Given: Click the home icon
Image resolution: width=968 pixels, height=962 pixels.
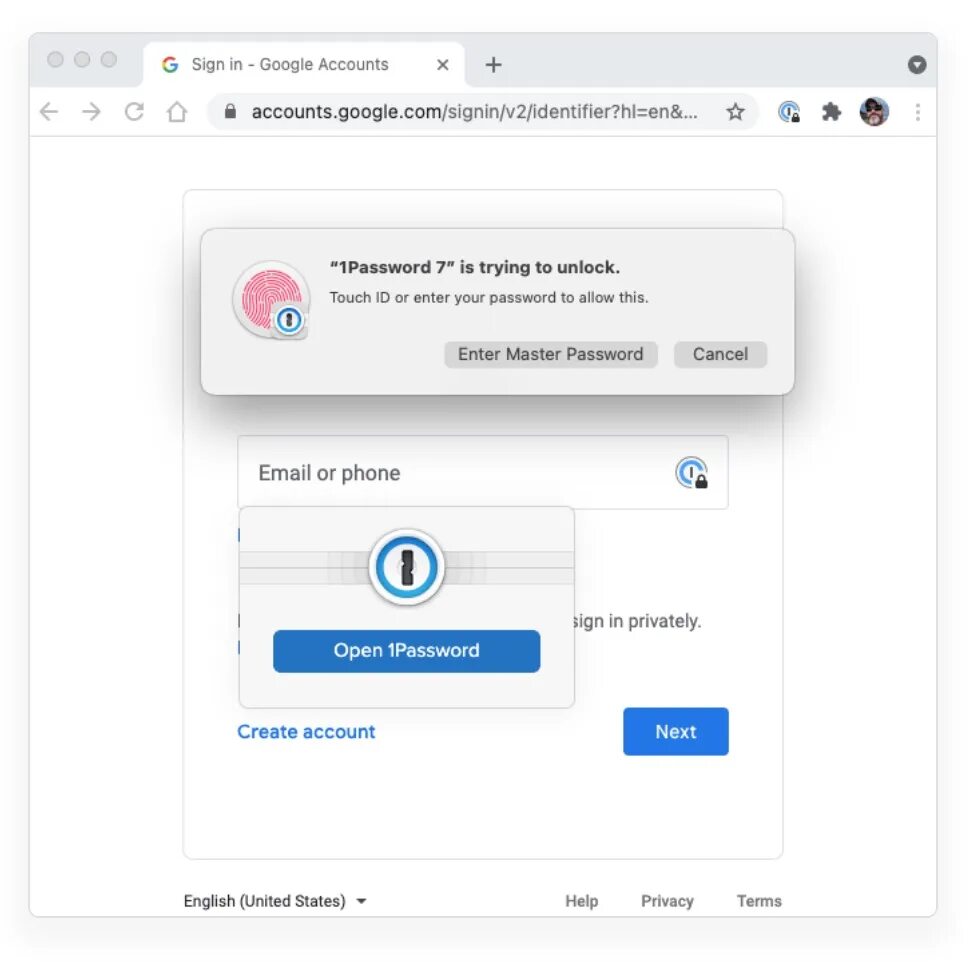Looking at the screenshot, I should (x=177, y=112).
